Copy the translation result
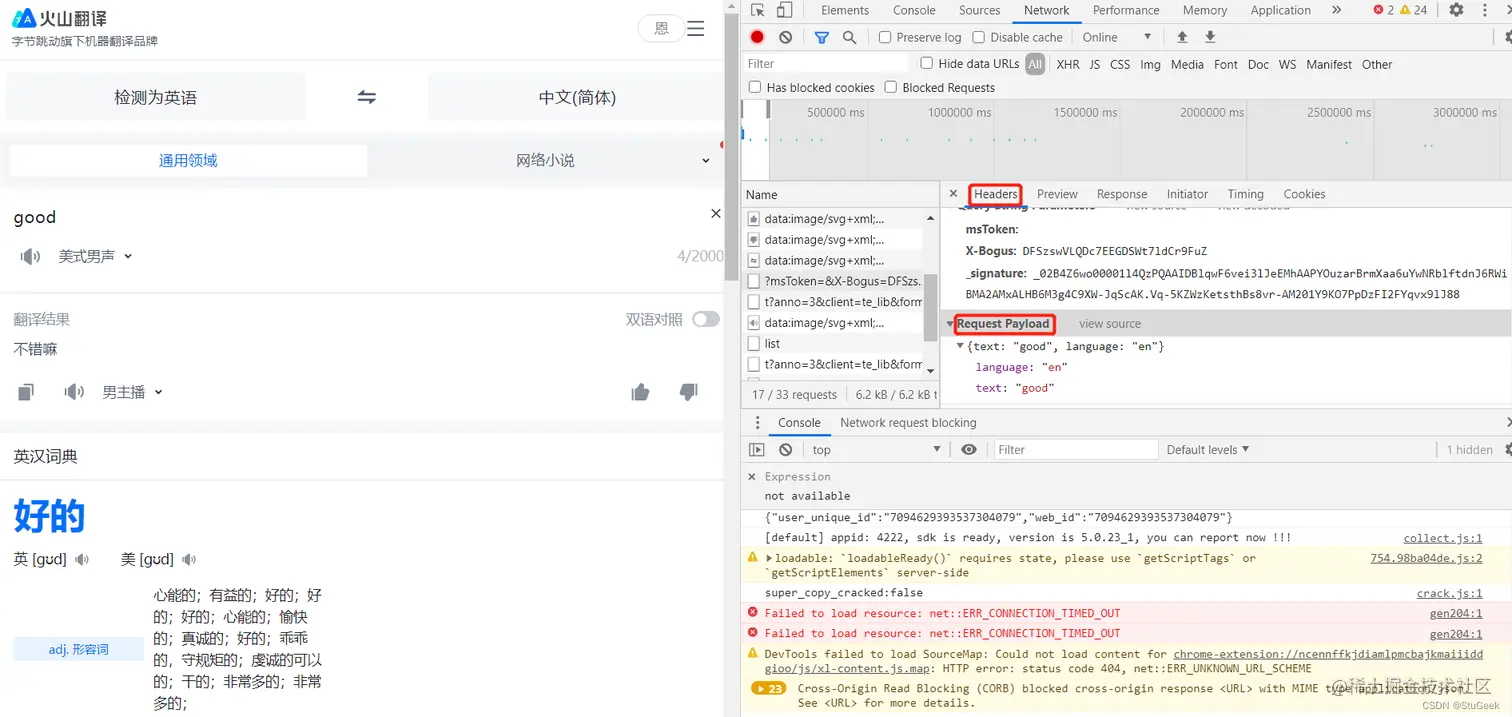The height and width of the screenshot is (717, 1512). coord(27,392)
